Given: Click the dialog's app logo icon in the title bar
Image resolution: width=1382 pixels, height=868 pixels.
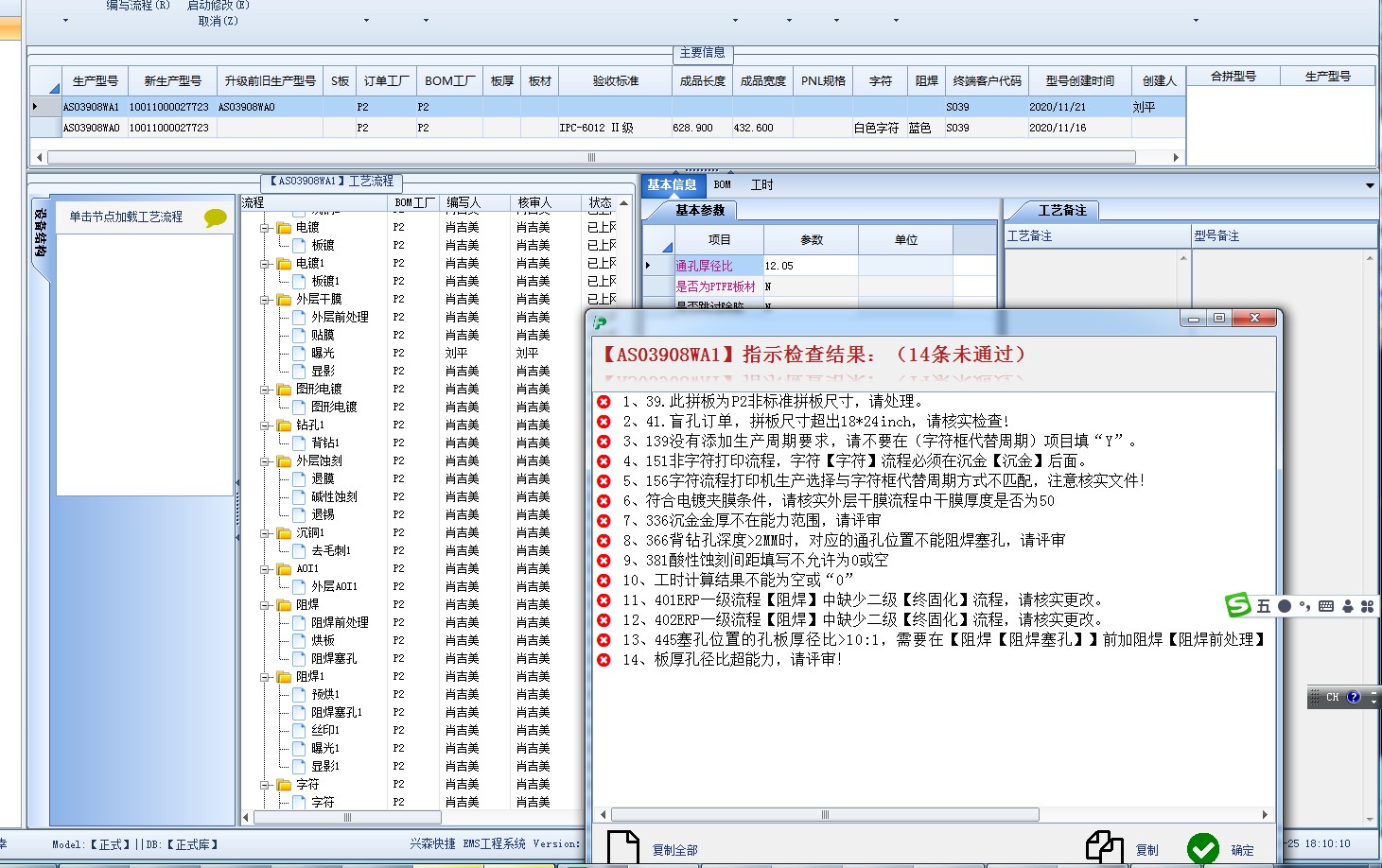Looking at the screenshot, I should 600,322.
